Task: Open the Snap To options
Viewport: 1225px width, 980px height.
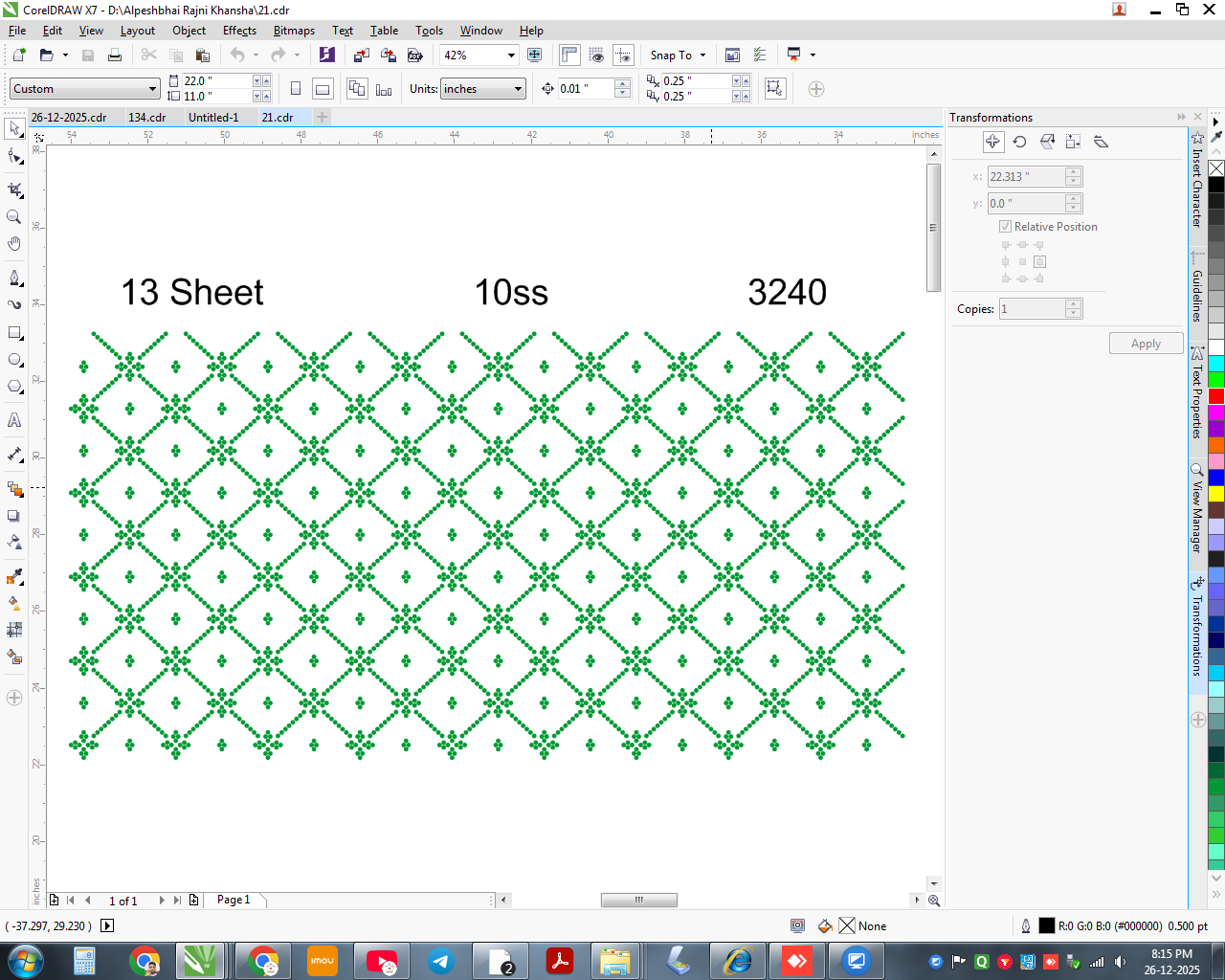Action: (x=678, y=56)
